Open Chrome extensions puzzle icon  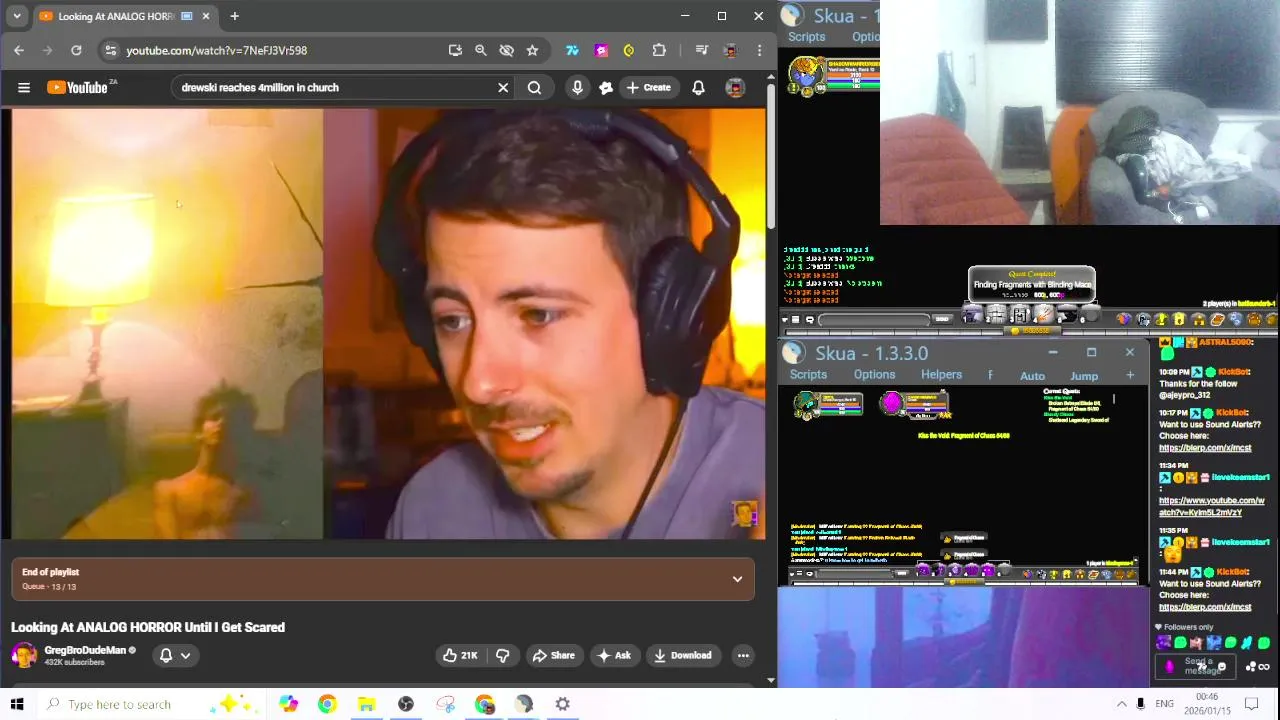[x=659, y=50]
